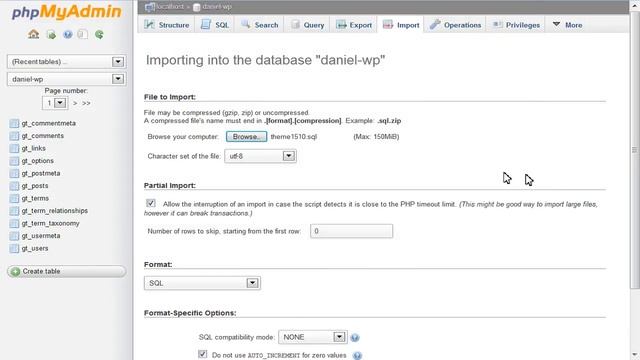This screenshot has height=360, width=640.
Task: Open the gt_comments table link
Action: [x=42, y=136]
